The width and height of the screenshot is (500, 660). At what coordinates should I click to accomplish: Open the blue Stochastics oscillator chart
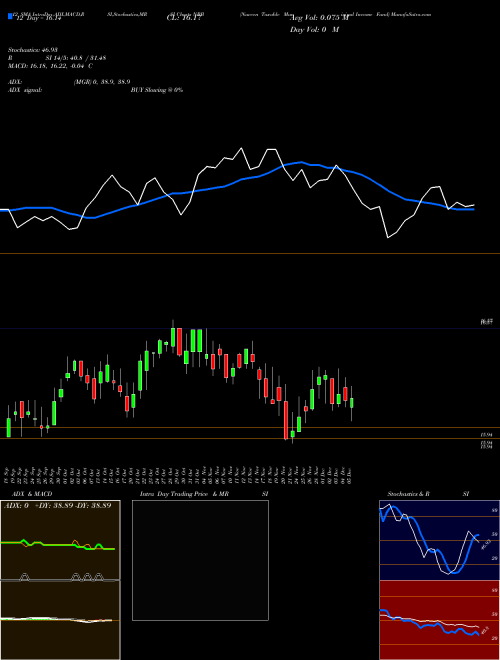[439, 540]
